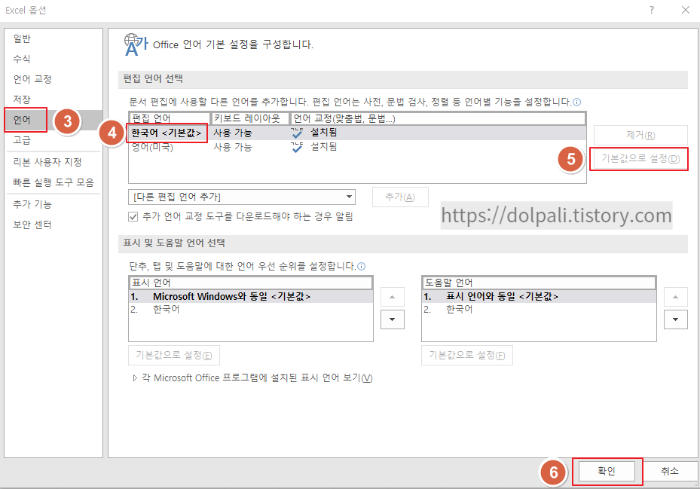Click info icon next to display language description
The image size is (700, 489).
[x=361, y=267]
